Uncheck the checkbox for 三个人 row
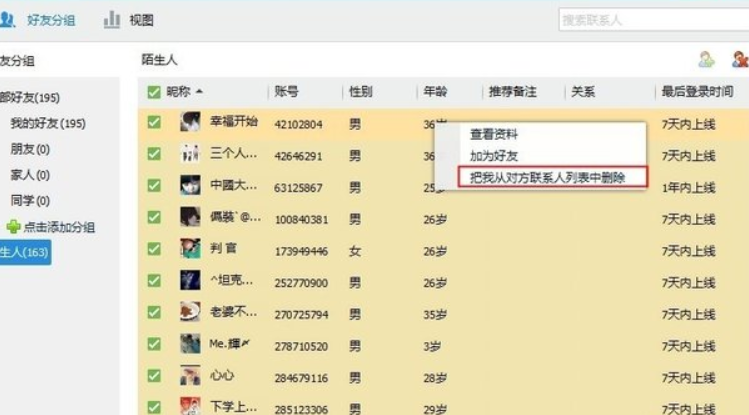 pos(154,154)
